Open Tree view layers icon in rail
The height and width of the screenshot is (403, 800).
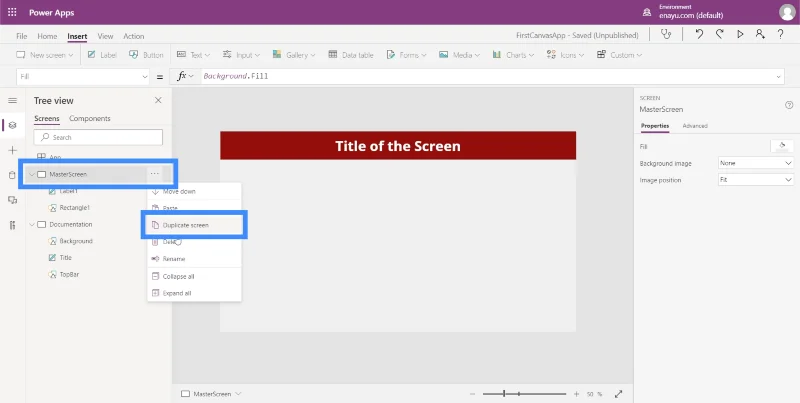(13, 125)
